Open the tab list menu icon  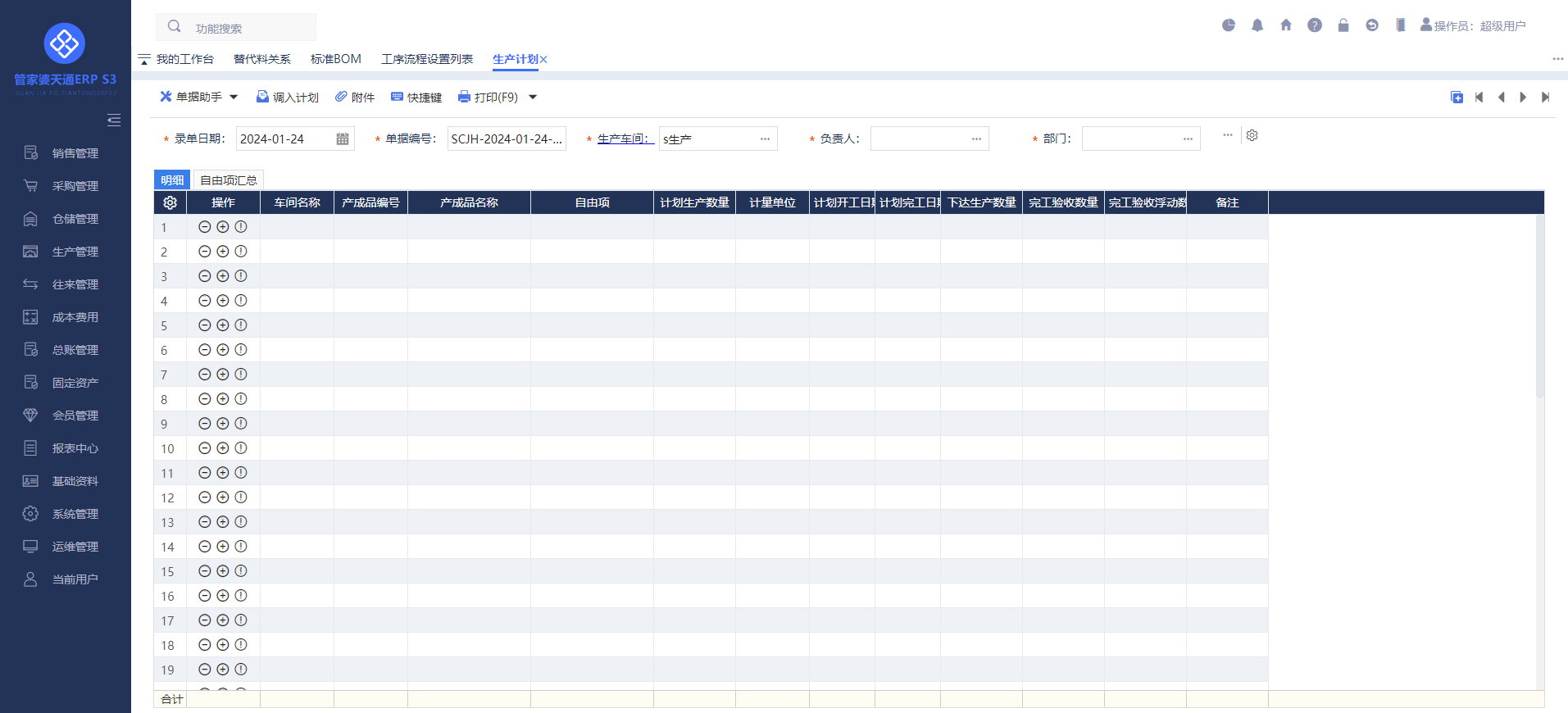144,59
